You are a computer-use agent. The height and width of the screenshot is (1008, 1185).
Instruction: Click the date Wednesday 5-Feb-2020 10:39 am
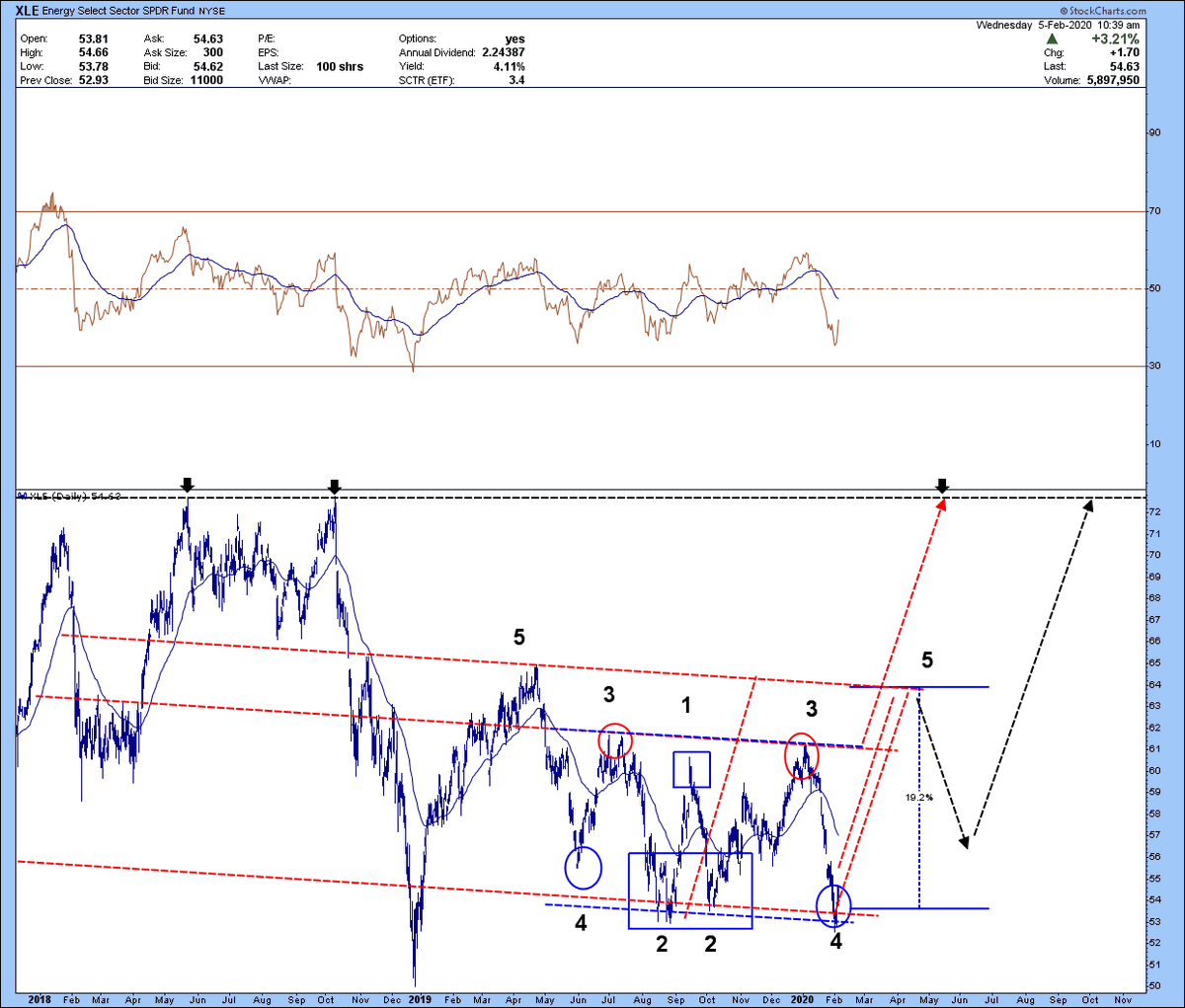tap(1058, 26)
